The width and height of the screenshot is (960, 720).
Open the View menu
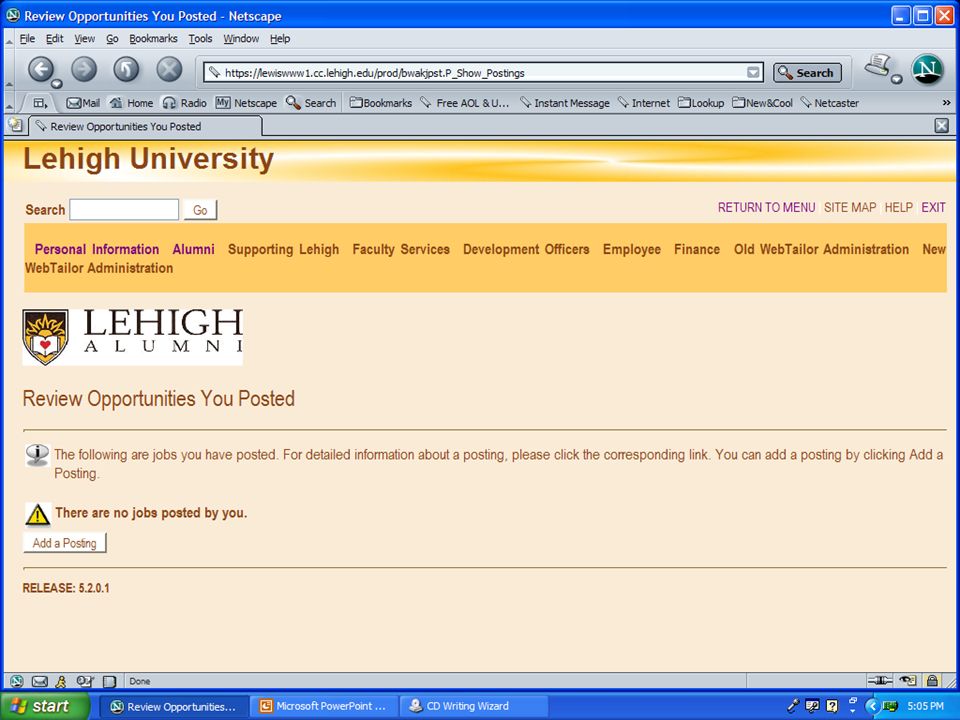84,39
